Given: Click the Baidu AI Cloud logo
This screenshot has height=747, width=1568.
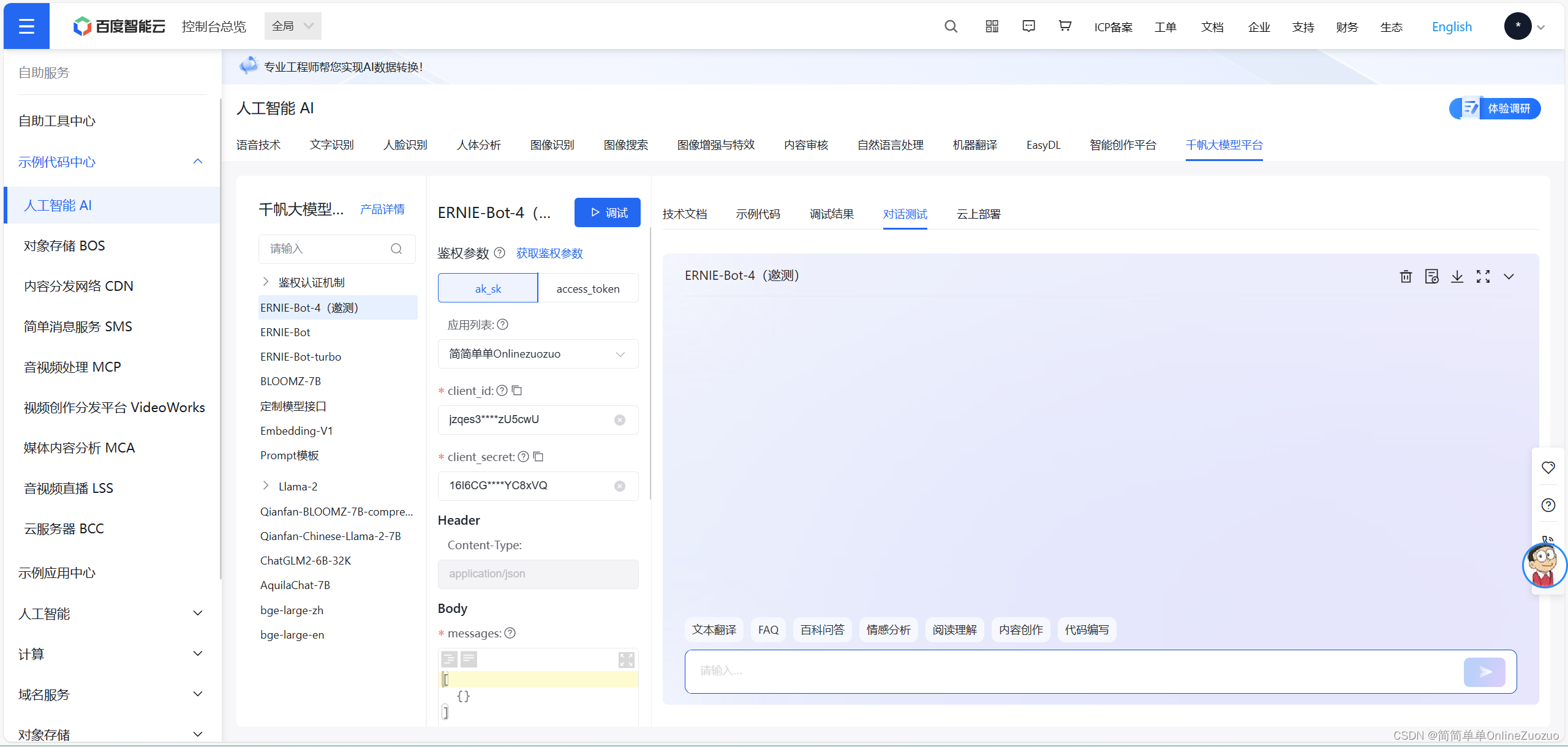Looking at the screenshot, I should point(119,26).
